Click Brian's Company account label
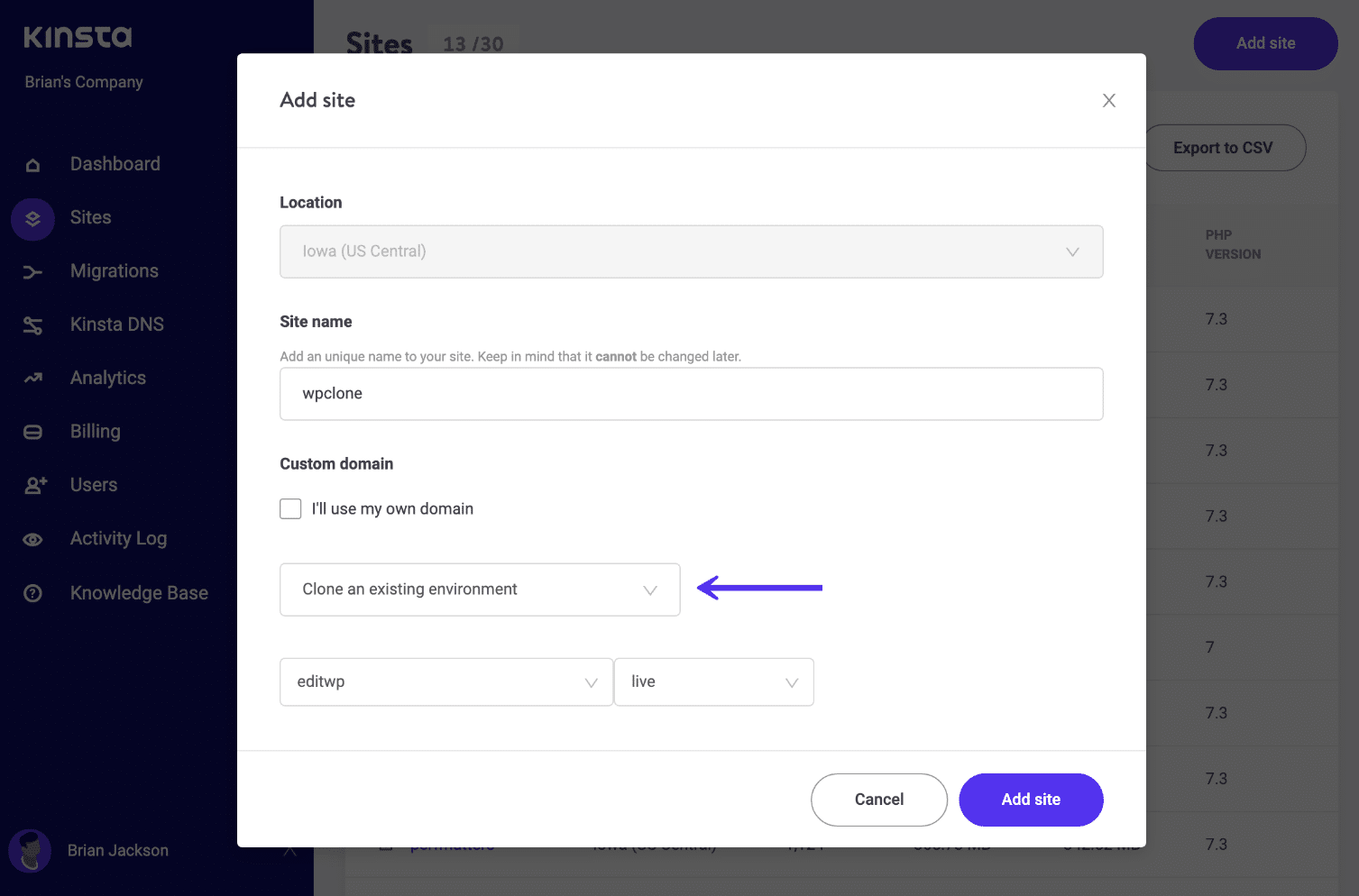 (x=83, y=81)
